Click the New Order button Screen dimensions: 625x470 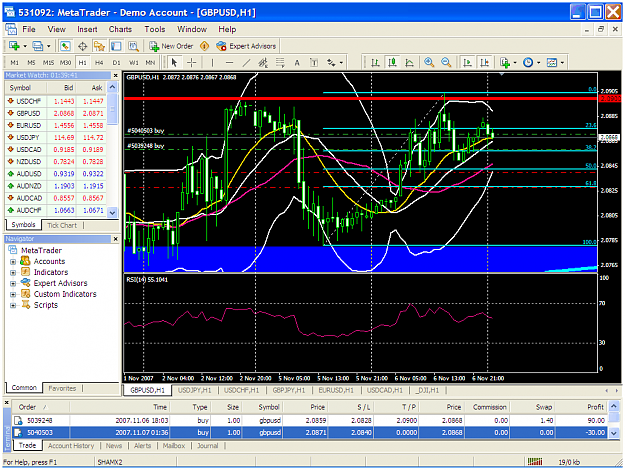pos(171,46)
